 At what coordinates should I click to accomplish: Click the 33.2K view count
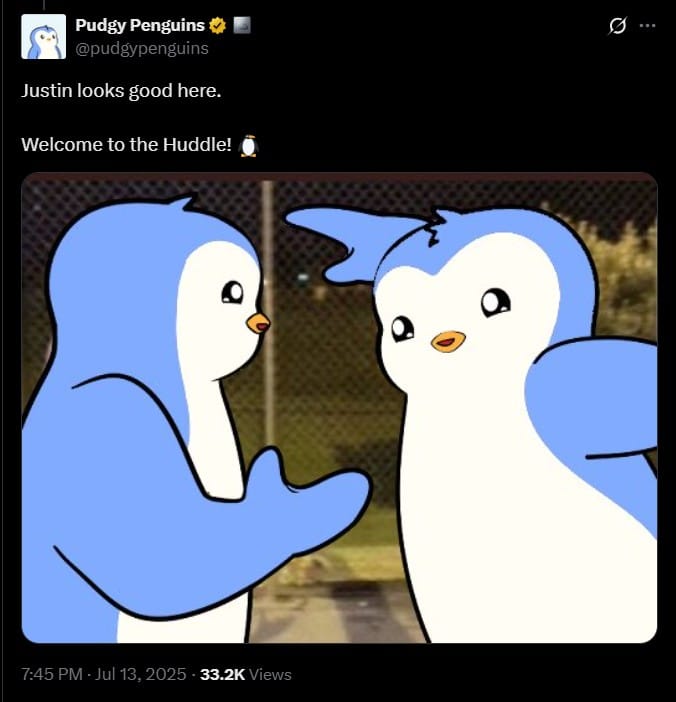[x=222, y=674]
